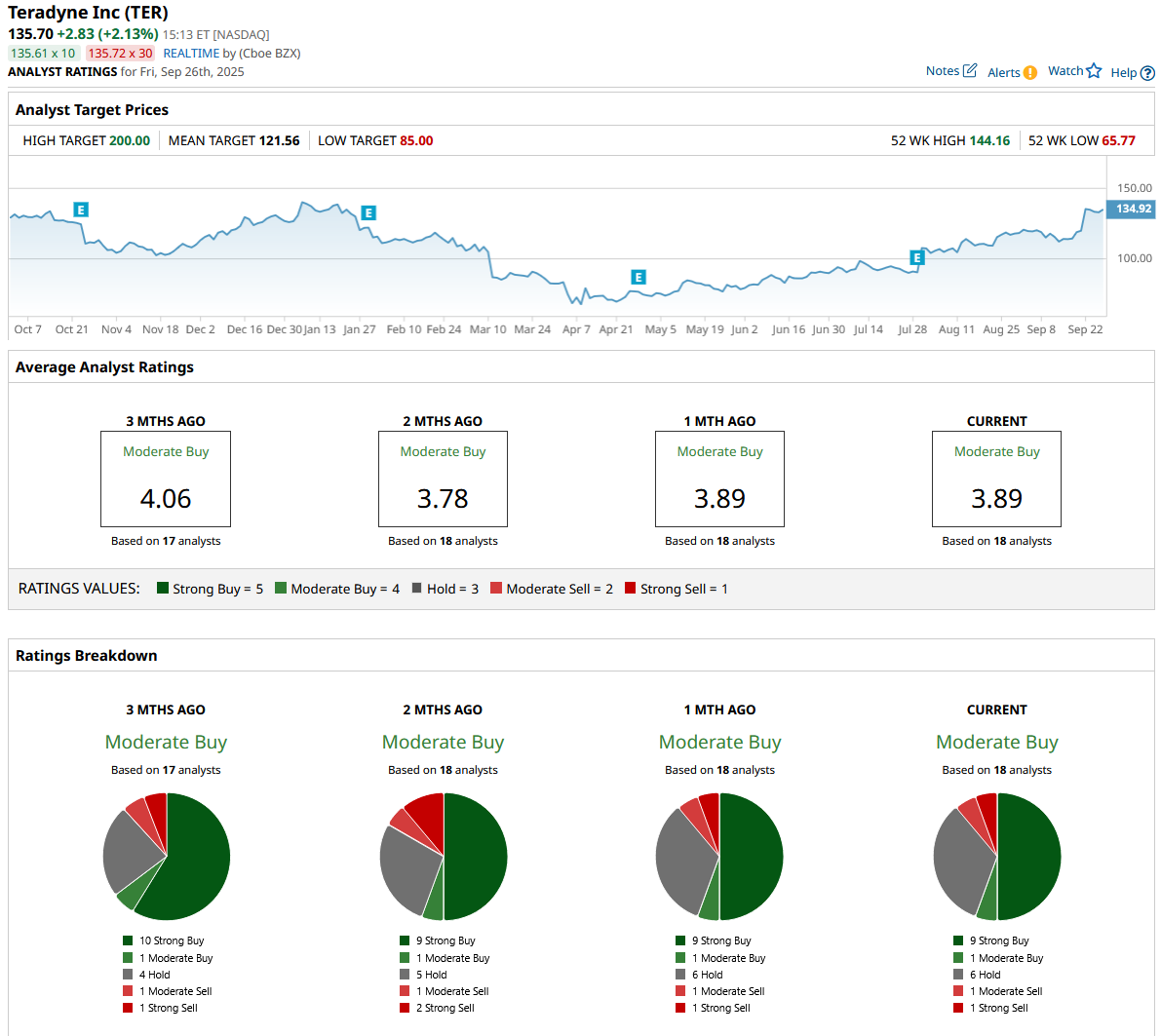Click the Ratings Breakdown heading
1161x1036 pixels.
pos(86,655)
